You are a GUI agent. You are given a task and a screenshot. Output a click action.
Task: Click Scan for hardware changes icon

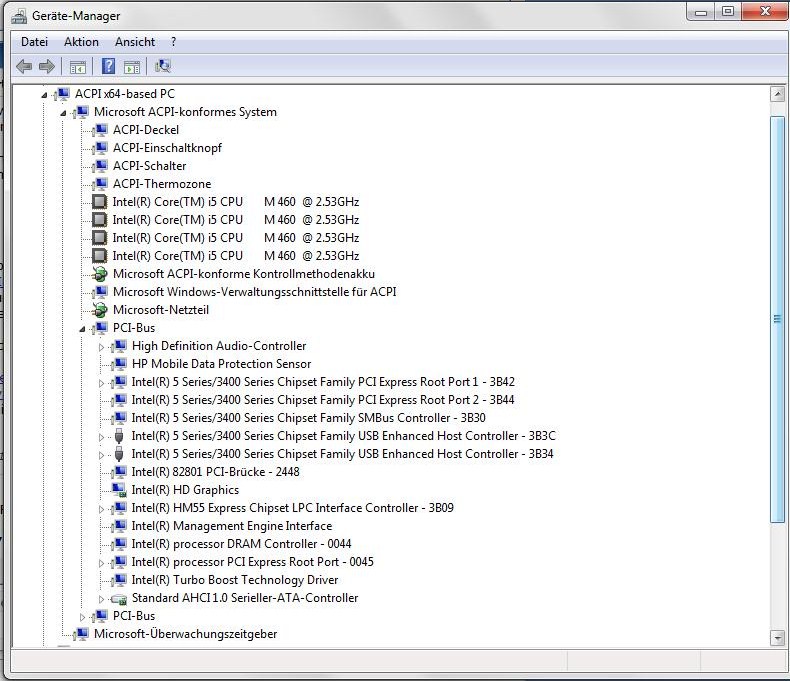163,66
